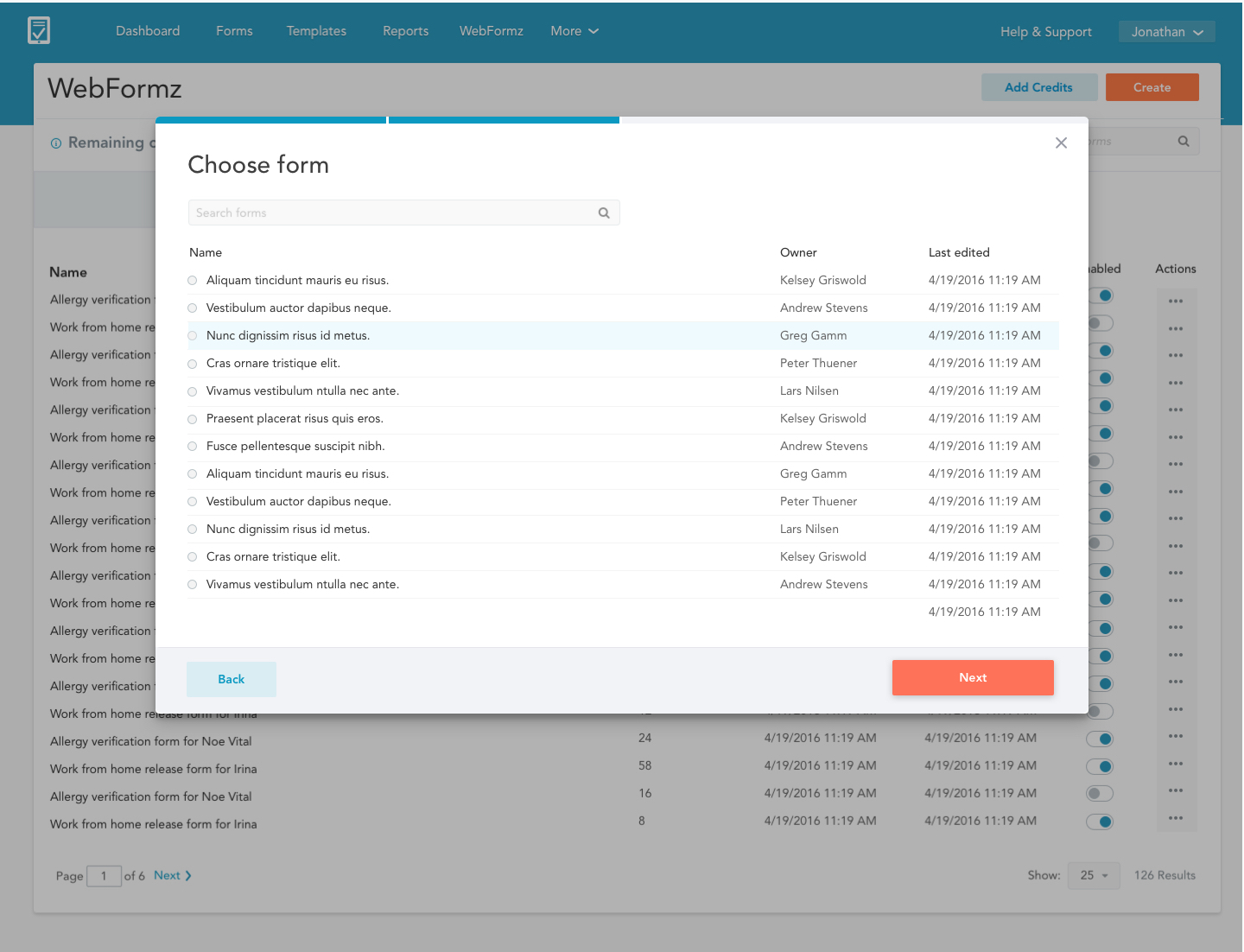
Task: Open the actions ellipsis in the last table row
Action: pos(1175,818)
